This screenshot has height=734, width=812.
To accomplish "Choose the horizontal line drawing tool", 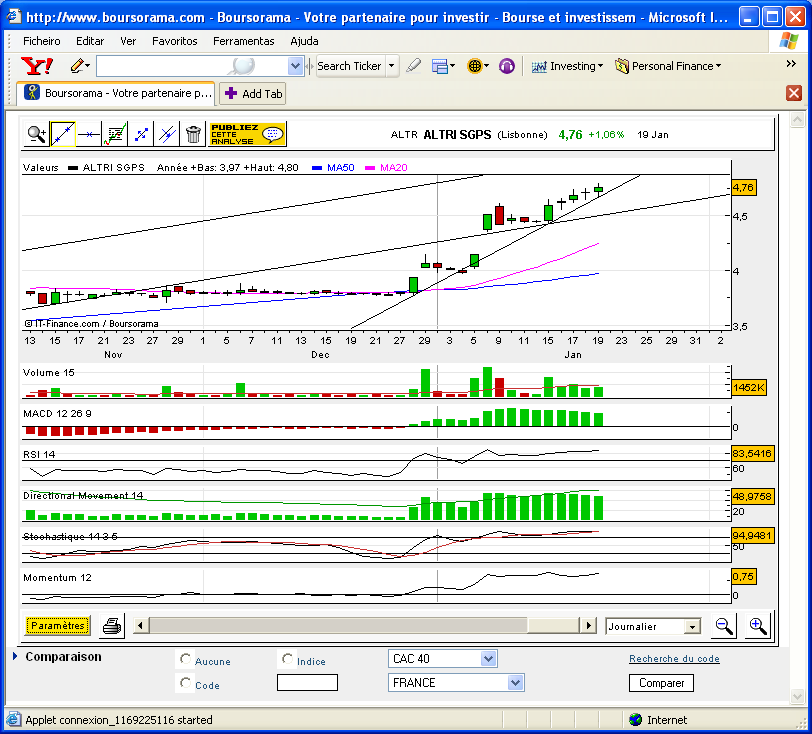I will click(x=89, y=135).
